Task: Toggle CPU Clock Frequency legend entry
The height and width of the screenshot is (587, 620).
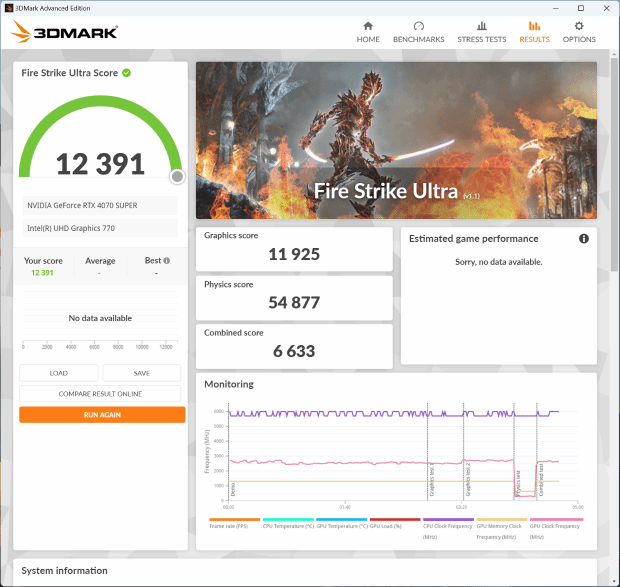Action: tap(448, 531)
